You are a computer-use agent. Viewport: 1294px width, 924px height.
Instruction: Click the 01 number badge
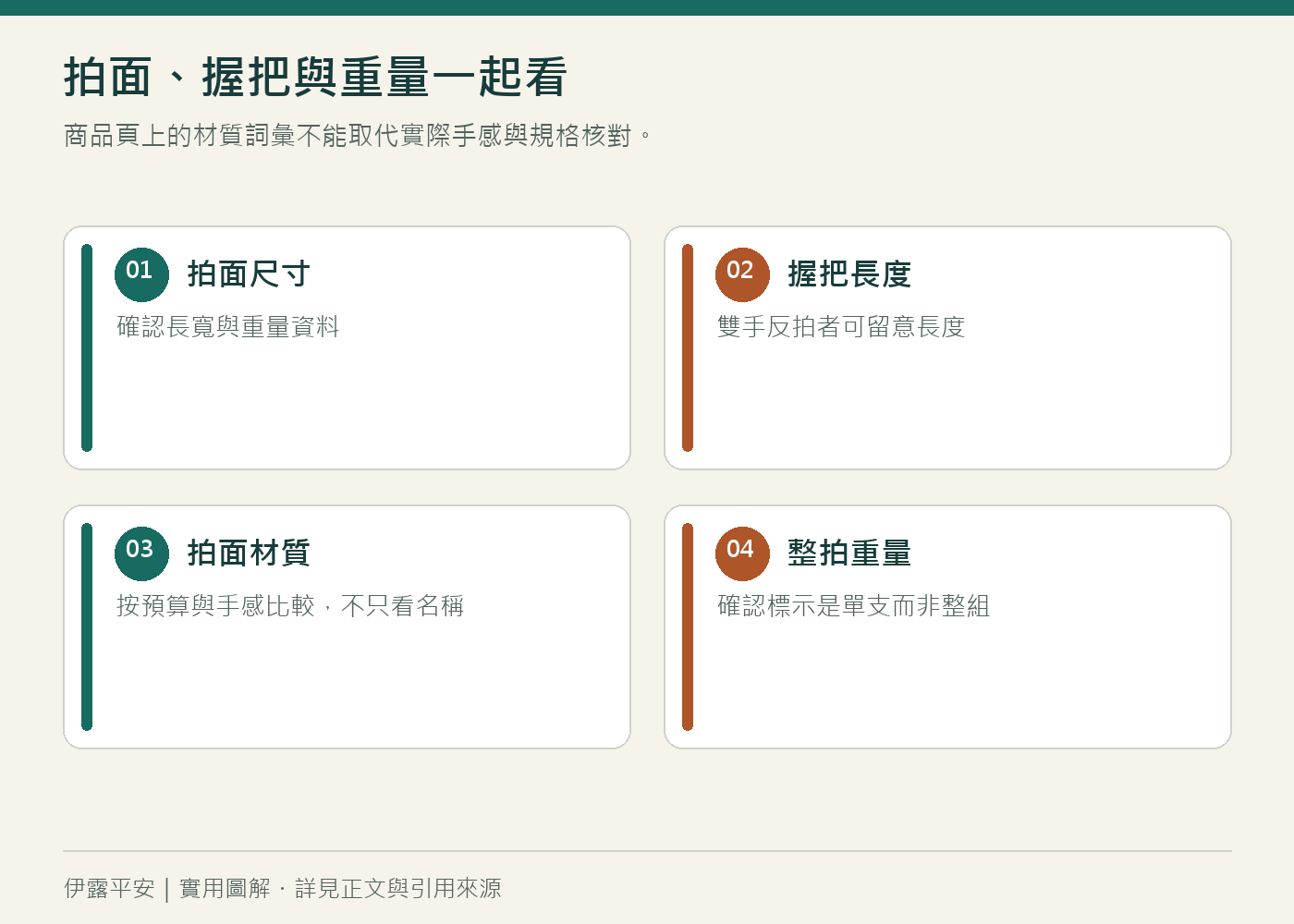141,274
